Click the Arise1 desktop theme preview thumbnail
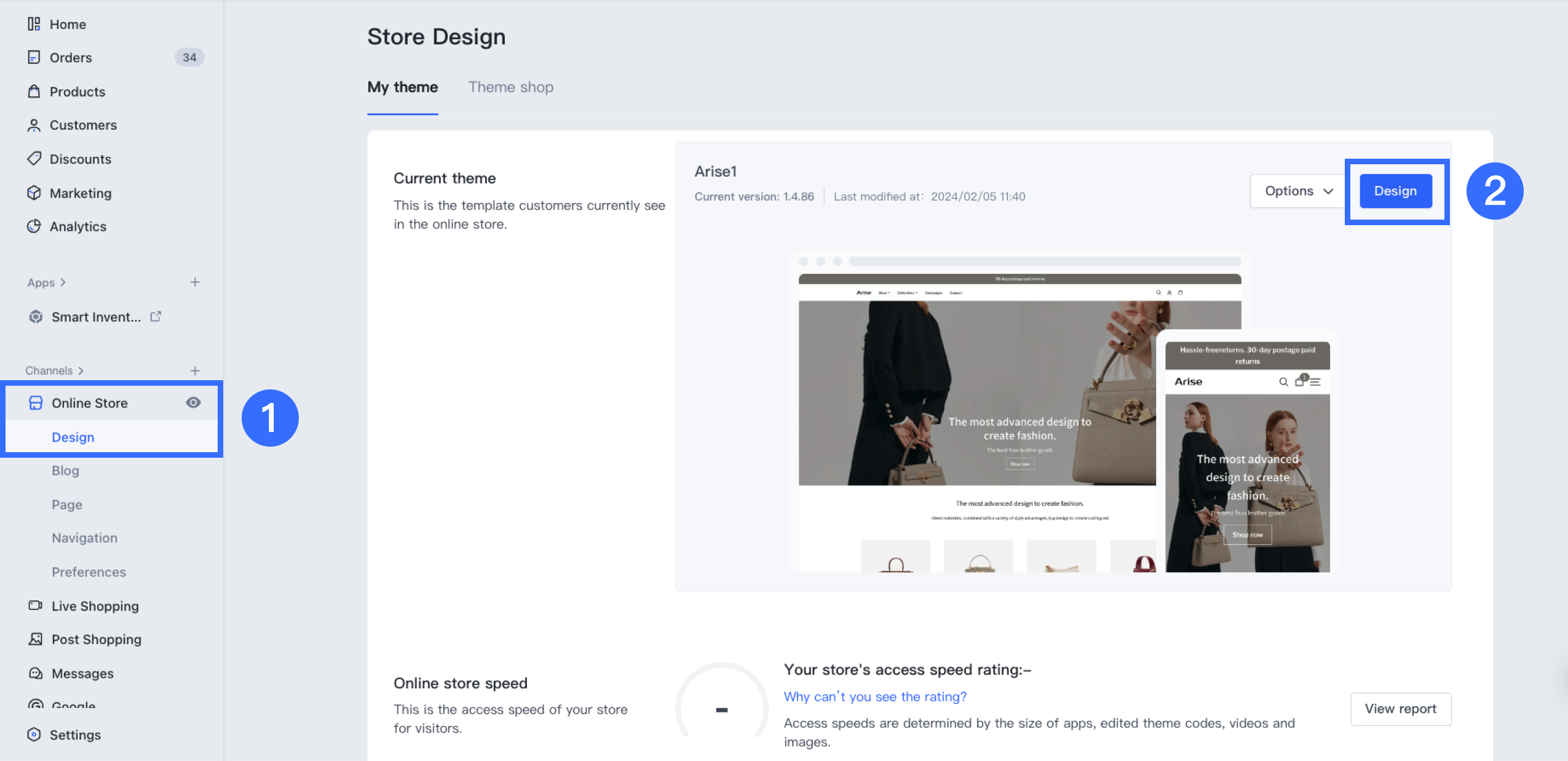This screenshot has width=1568, height=761. [x=976, y=412]
